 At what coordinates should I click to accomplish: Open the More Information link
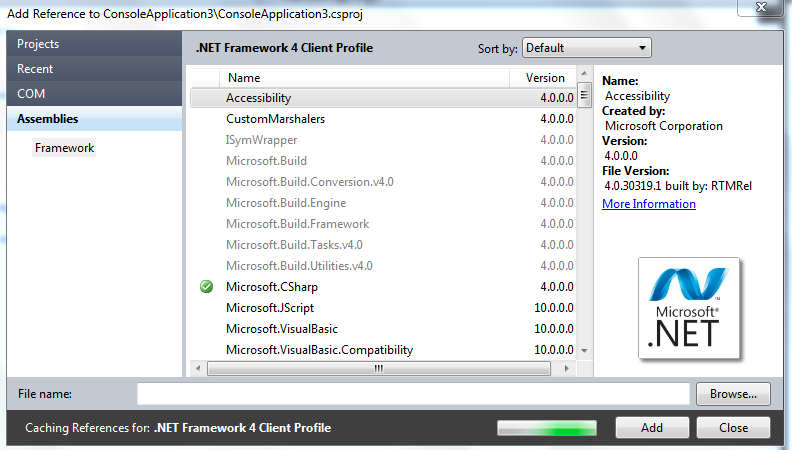[x=649, y=204]
